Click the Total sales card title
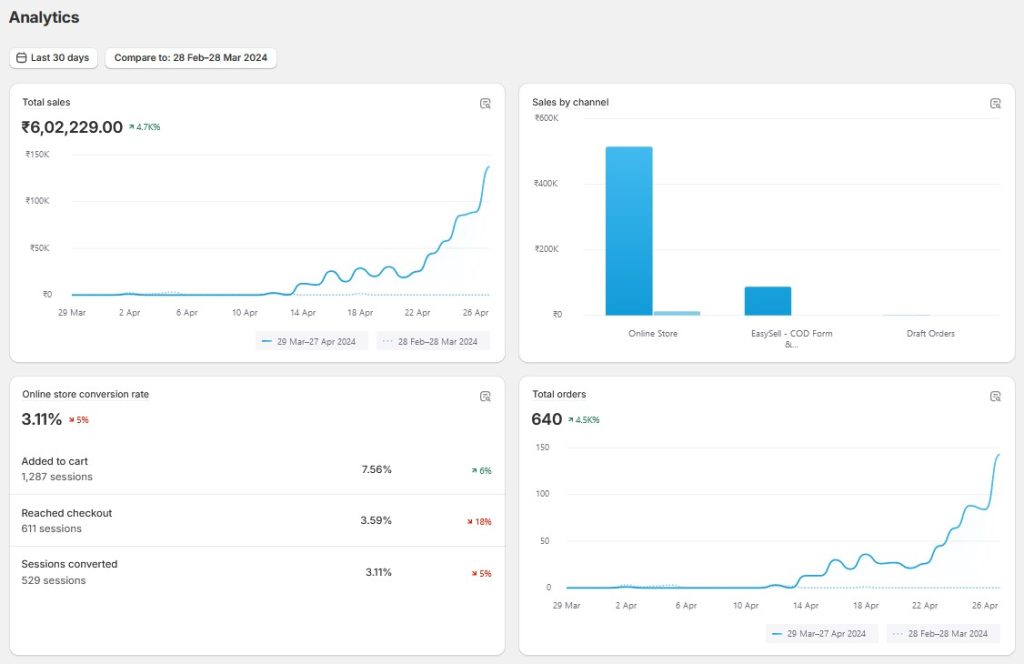Viewport: 1024px width, 664px height. [x=46, y=102]
